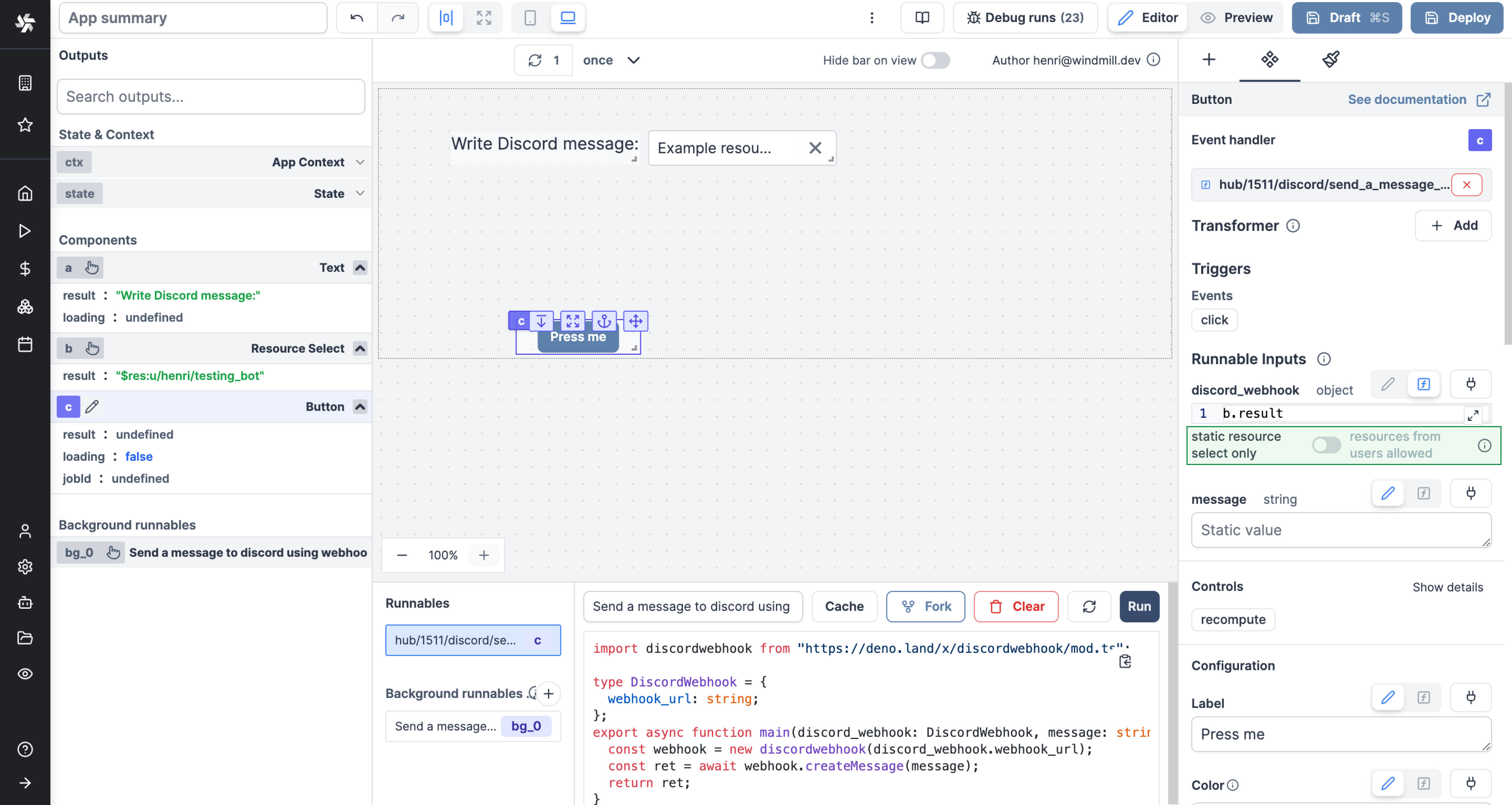1512x805 pixels.
Task: Click the Search outputs field
Action: [211, 97]
